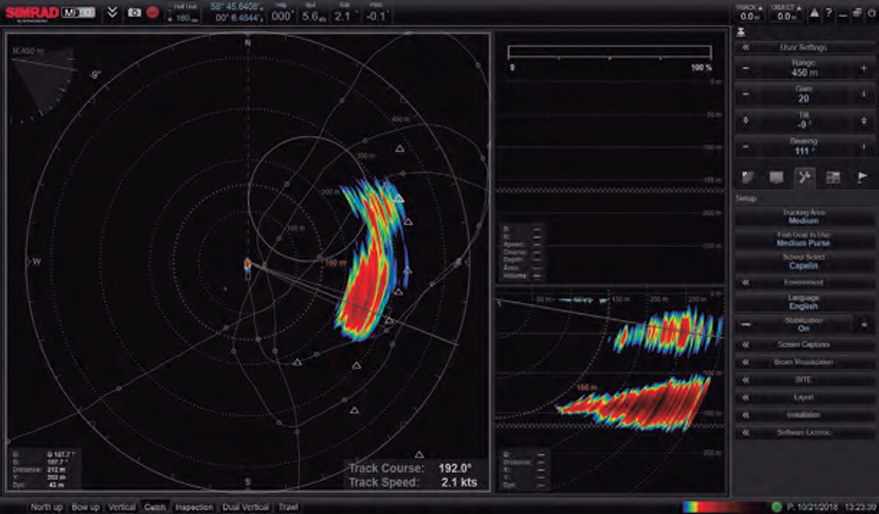The image size is (879, 514).
Task: Switch to the Bow up view
Action: [x=85, y=507]
